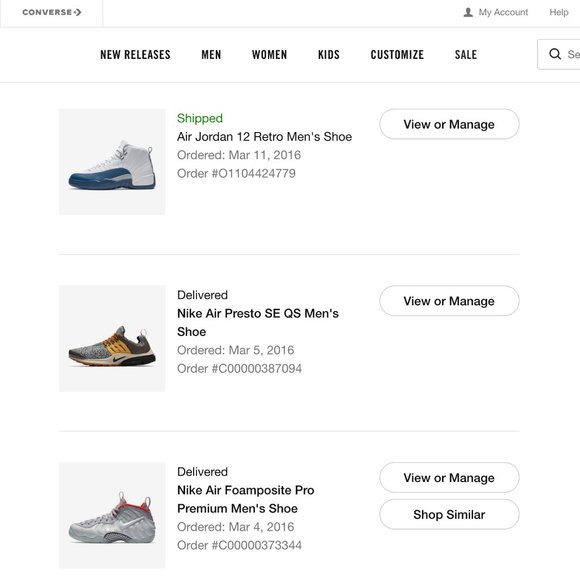
Task: Click Shop Similar for Foamposite Pro
Action: tap(449, 515)
